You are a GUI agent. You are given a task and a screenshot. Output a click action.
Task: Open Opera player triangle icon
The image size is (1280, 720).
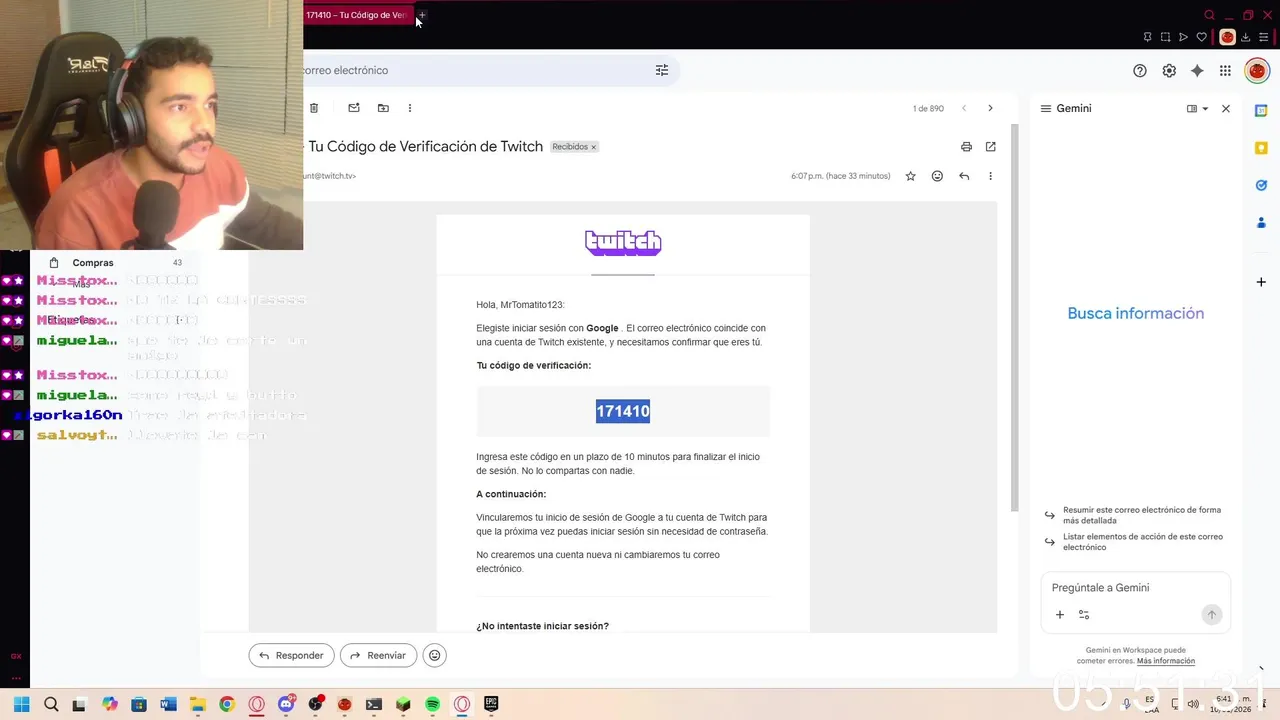[x=1183, y=37]
